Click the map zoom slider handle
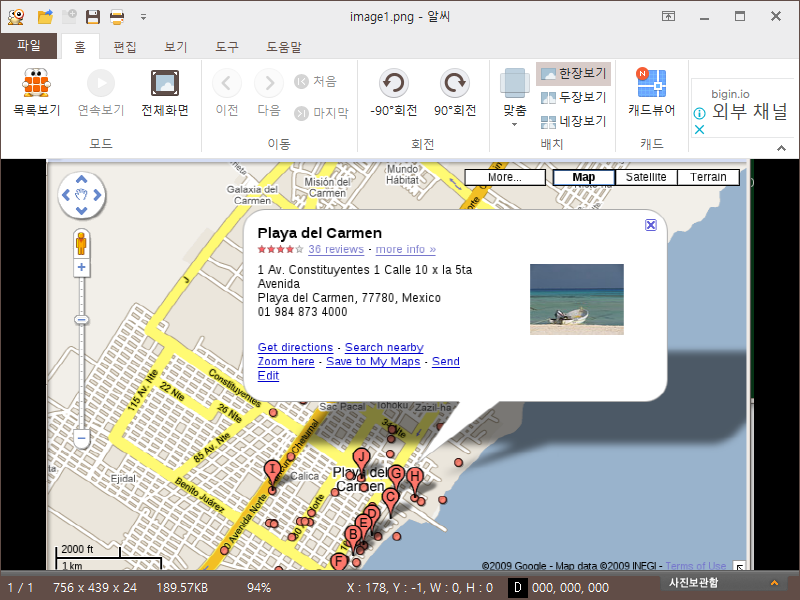 [82, 320]
